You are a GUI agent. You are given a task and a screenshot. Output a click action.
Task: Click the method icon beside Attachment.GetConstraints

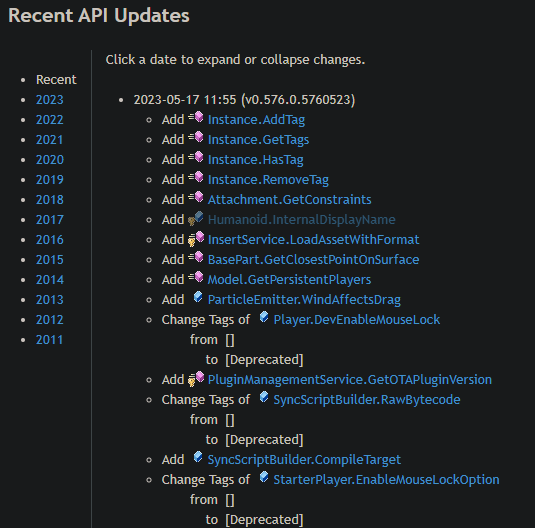coord(196,198)
